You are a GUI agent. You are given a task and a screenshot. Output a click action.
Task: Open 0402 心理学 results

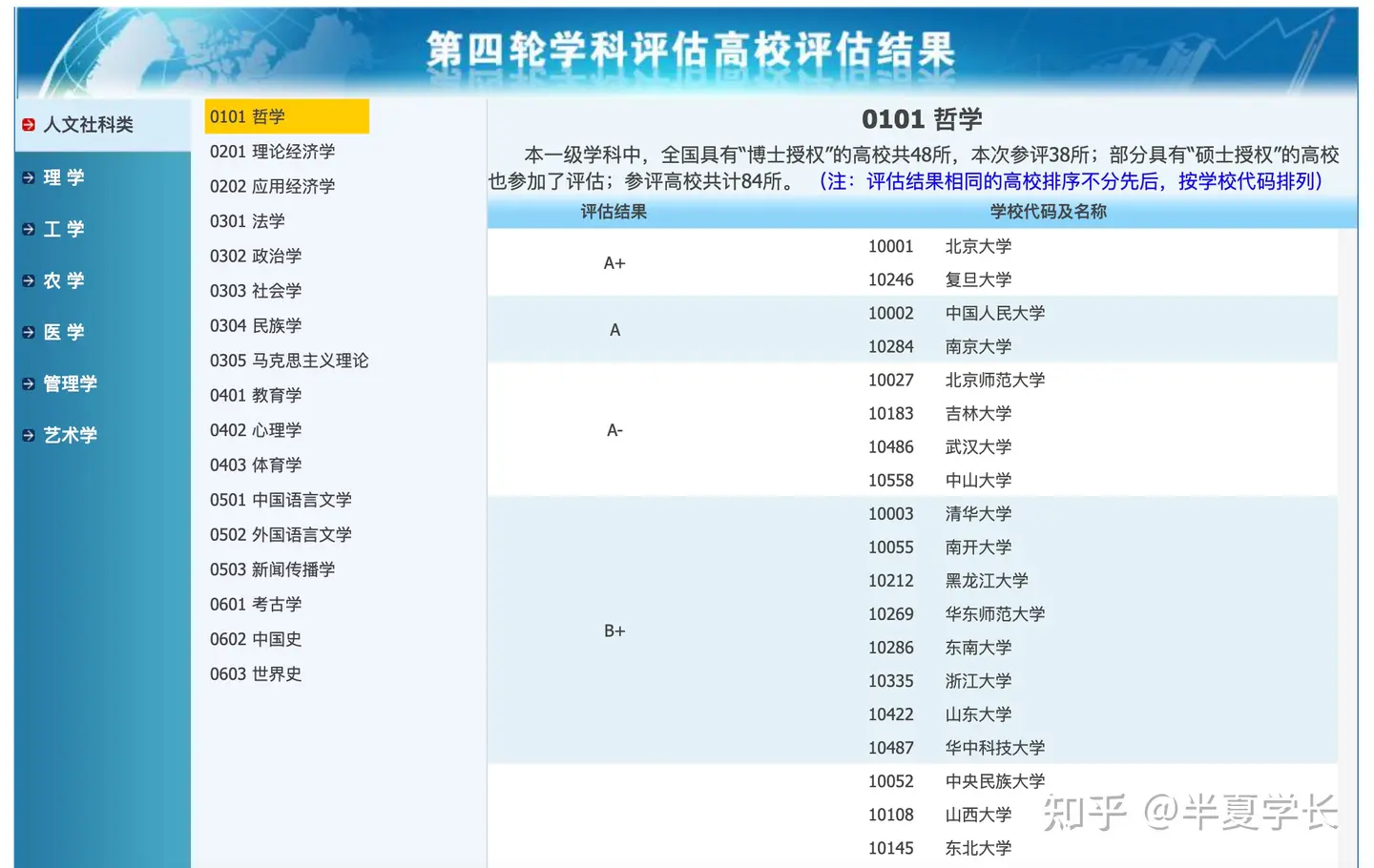click(256, 430)
